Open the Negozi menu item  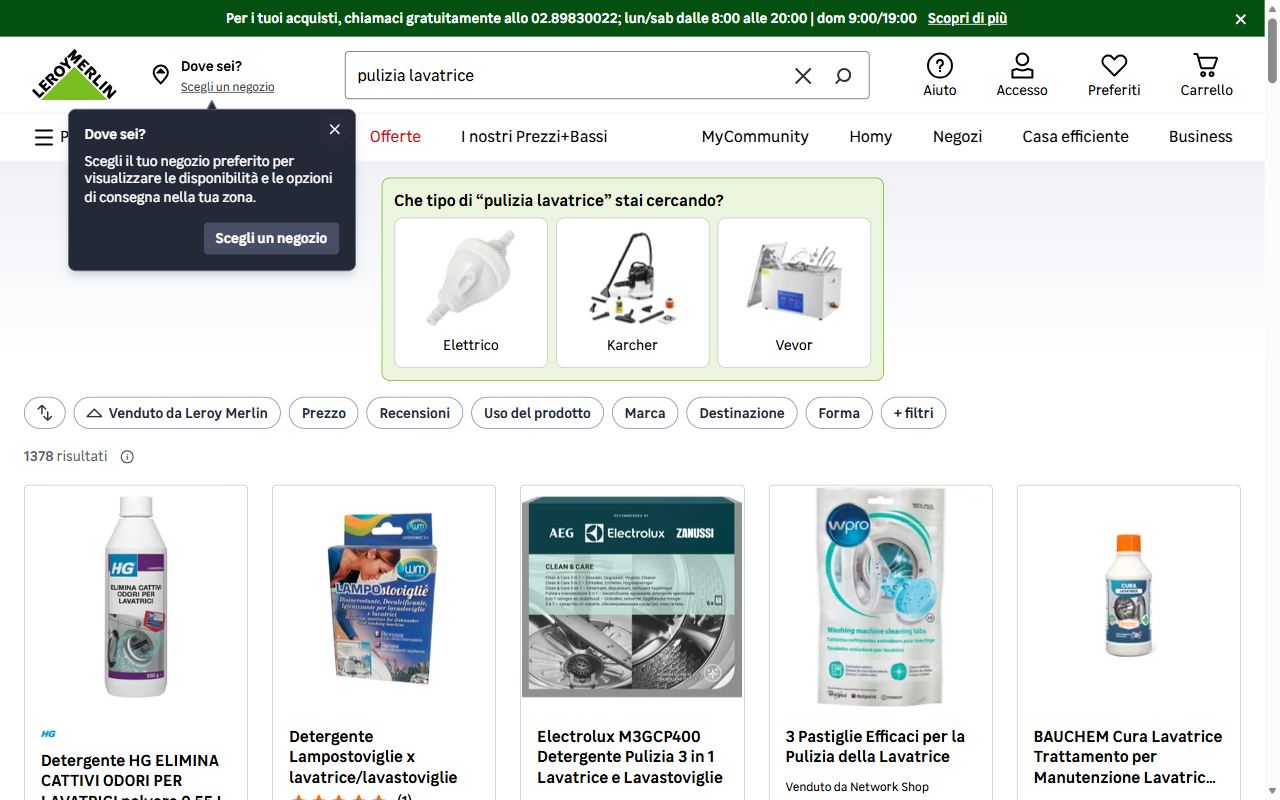pos(958,137)
